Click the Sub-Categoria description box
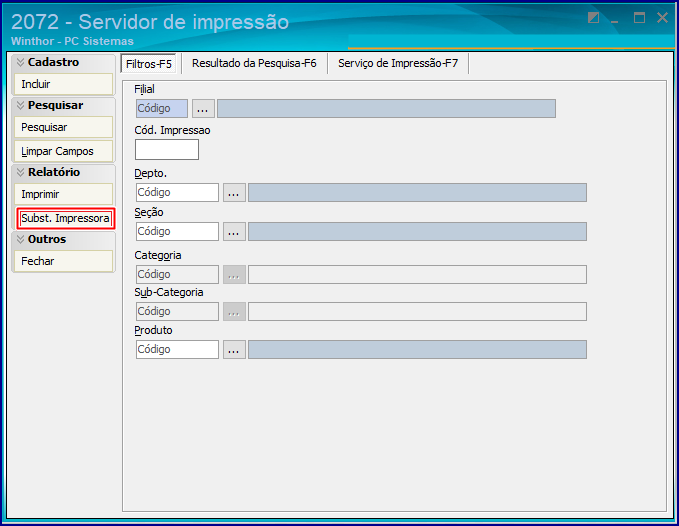Viewport: 679px width, 526px height. tap(417, 311)
